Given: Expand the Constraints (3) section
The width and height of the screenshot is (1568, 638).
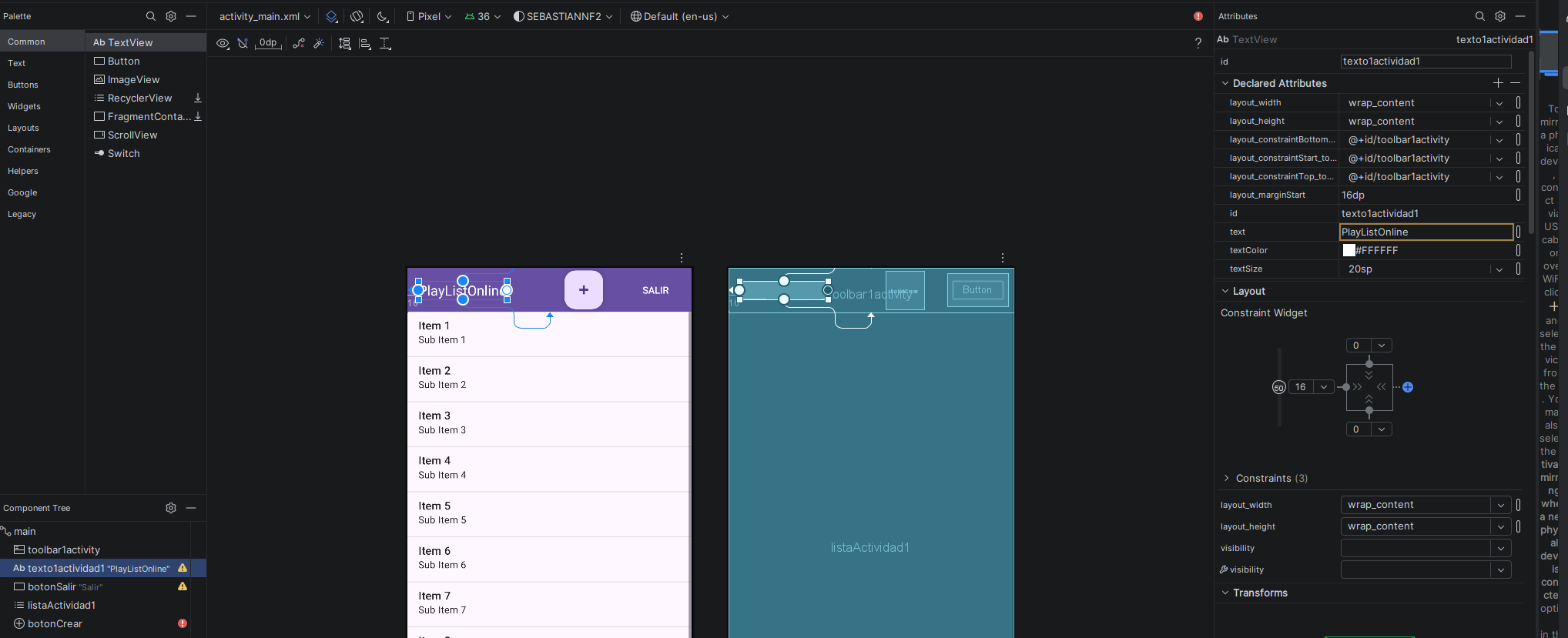Looking at the screenshot, I should (x=1226, y=478).
